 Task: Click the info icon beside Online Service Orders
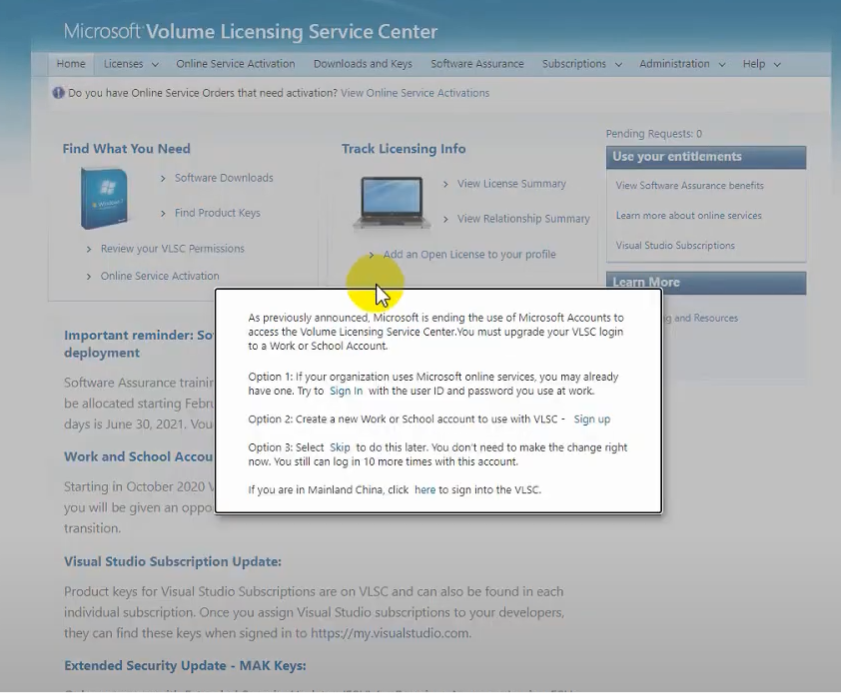click(x=58, y=93)
